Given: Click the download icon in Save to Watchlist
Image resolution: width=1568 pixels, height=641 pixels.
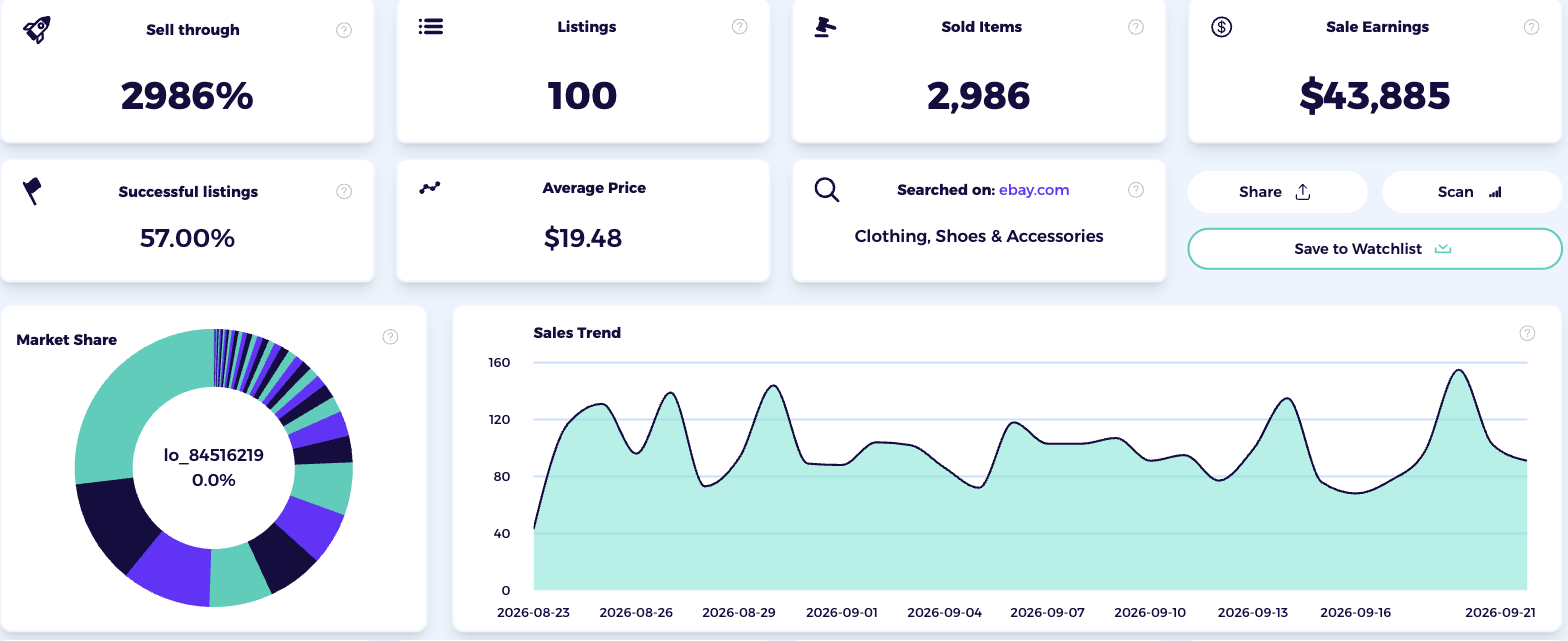Looking at the screenshot, I should click(1442, 249).
